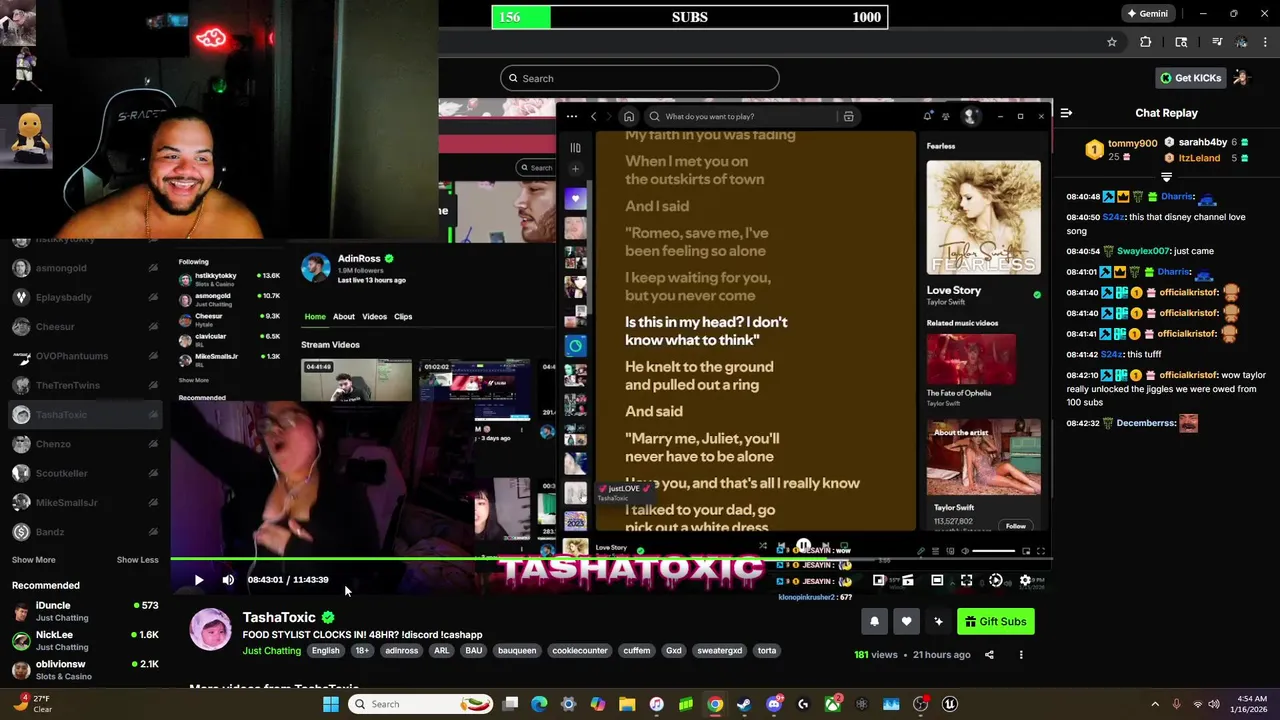The width and height of the screenshot is (1280, 720).
Task: Click Show More in the following sidebar
Action: pyautogui.click(x=34, y=560)
